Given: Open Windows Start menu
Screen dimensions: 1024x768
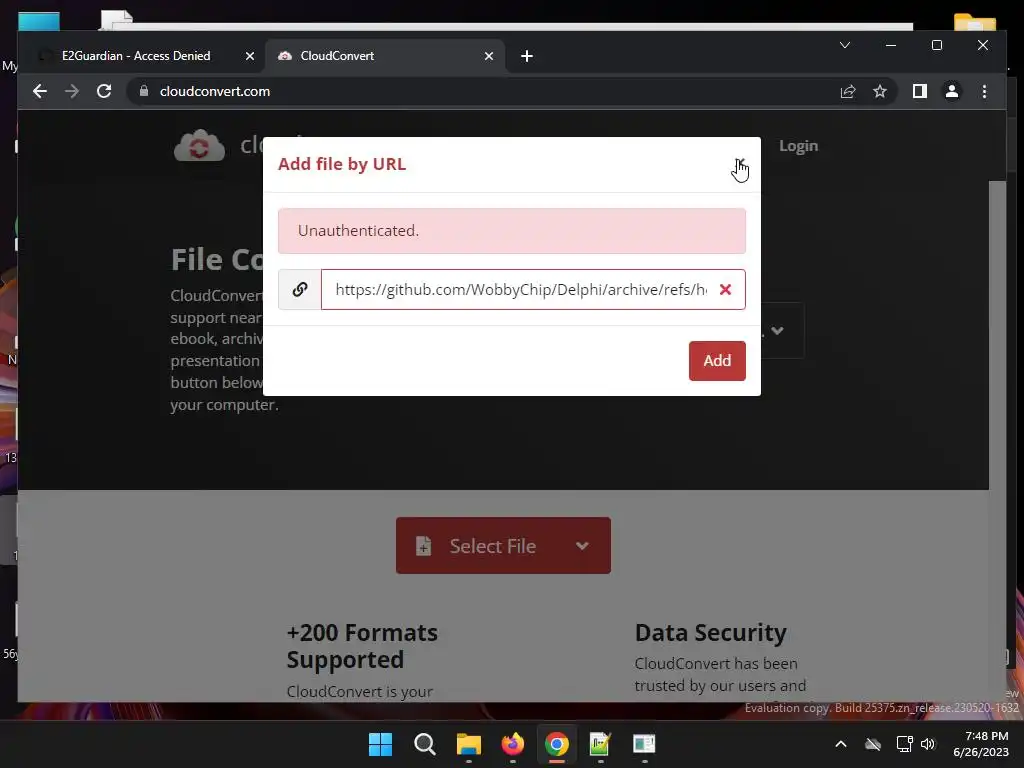Looking at the screenshot, I should (380, 744).
